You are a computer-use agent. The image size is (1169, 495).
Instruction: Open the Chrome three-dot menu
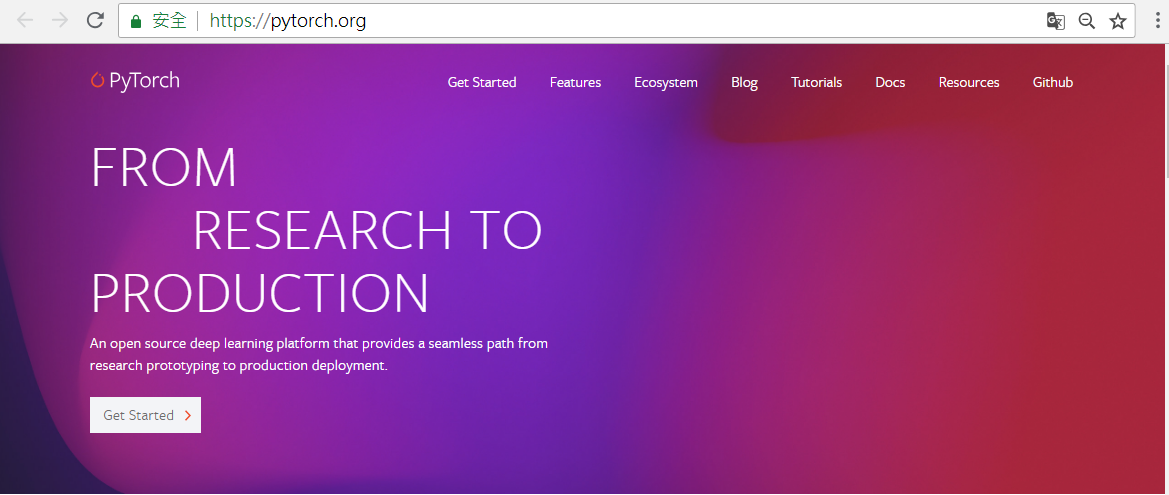click(1157, 21)
